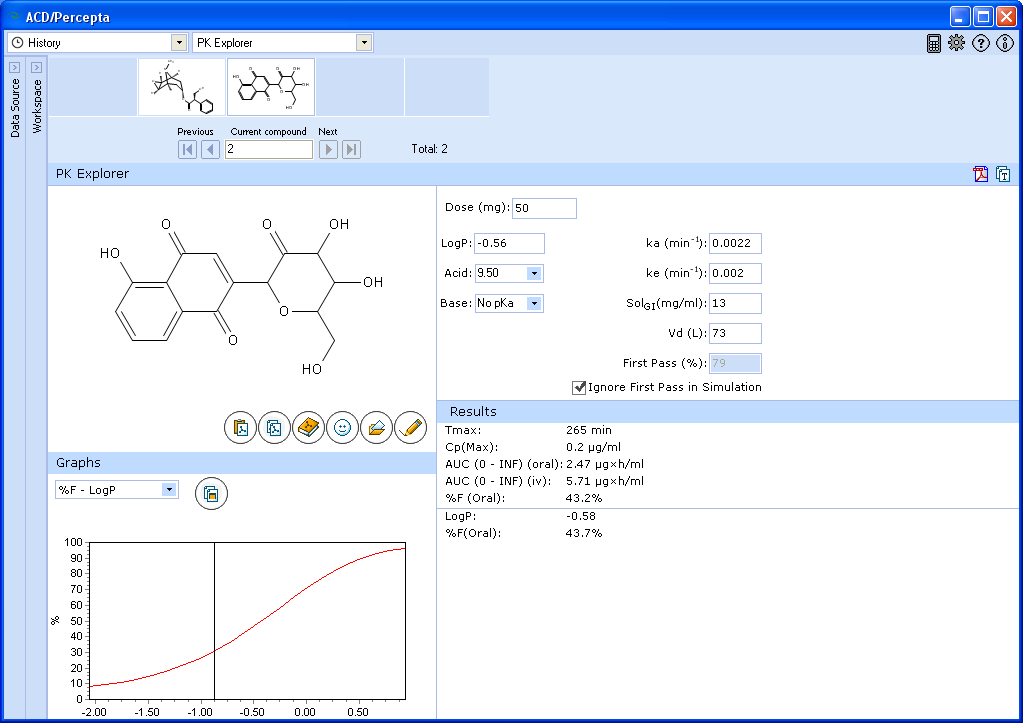Viewport: 1023px width, 723px height.
Task: Click the %F(Oral) value '43.7%'
Action: click(x=584, y=533)
